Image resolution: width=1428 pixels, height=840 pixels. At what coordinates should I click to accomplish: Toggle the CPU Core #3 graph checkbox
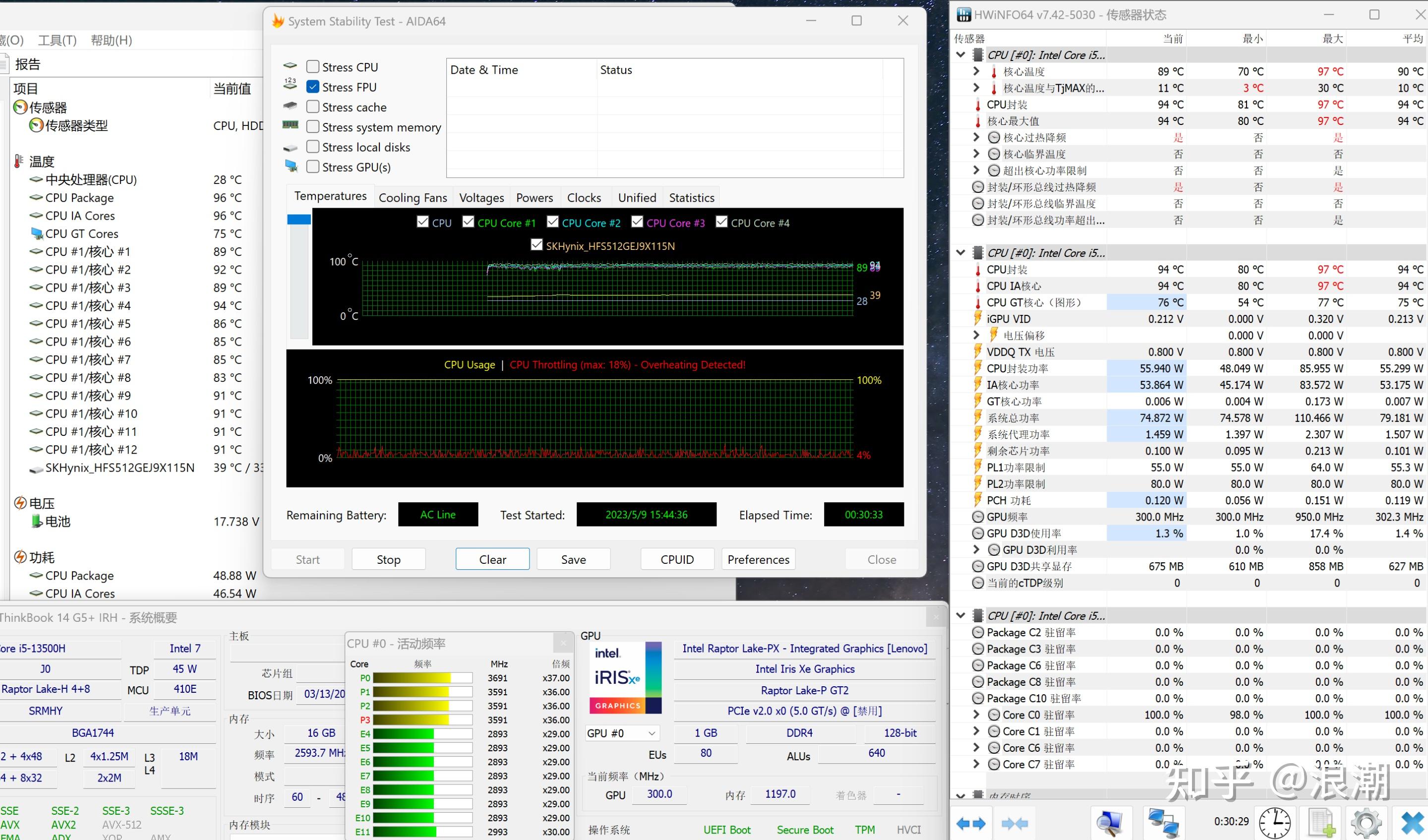point(637,222)
